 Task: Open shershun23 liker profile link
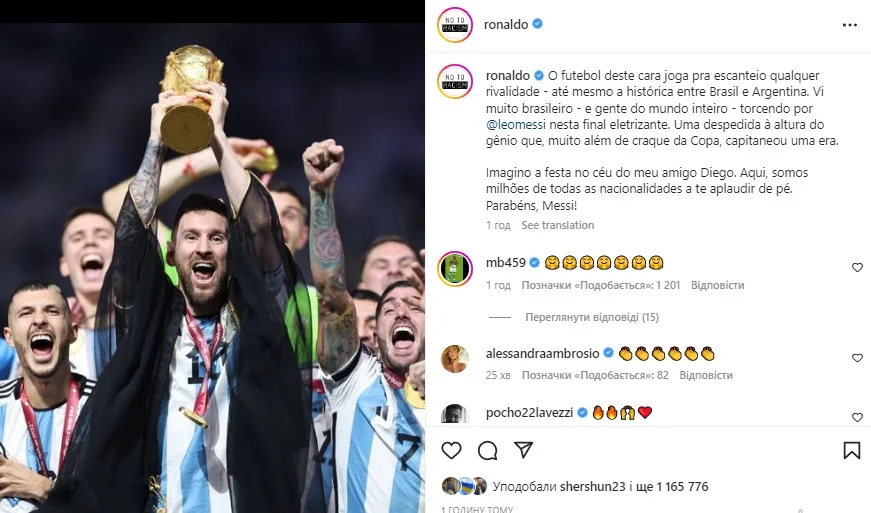[592, 486]
